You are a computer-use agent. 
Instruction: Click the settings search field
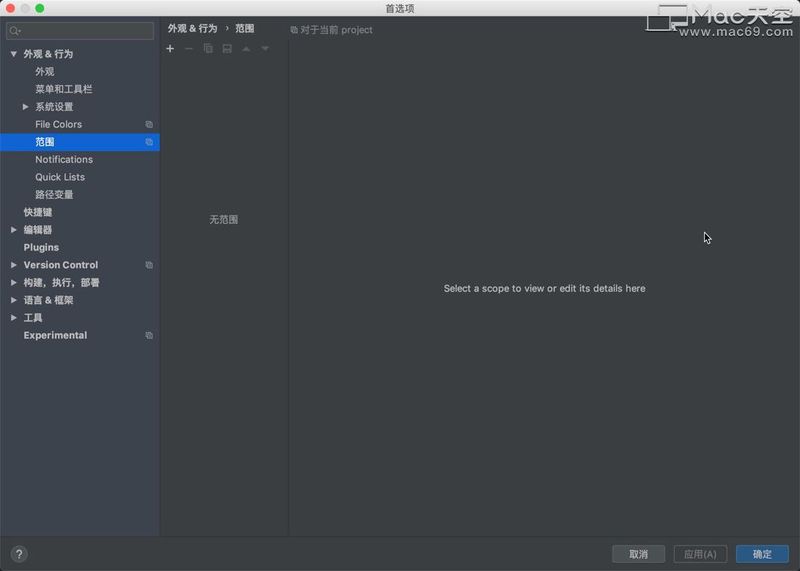pos(80,31)
